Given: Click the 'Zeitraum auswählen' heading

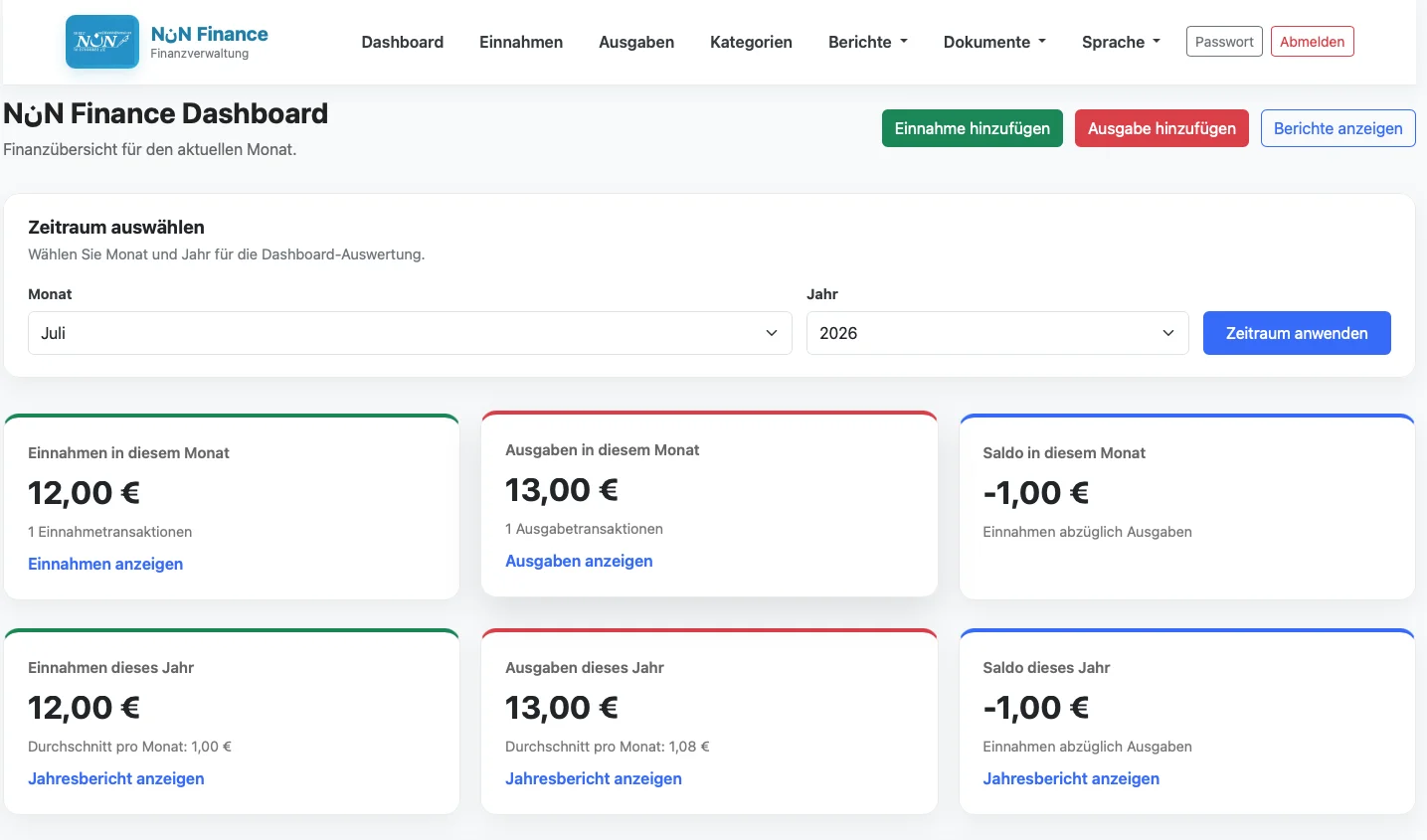Looking at the screenshot, I should (x=116, y=227).
